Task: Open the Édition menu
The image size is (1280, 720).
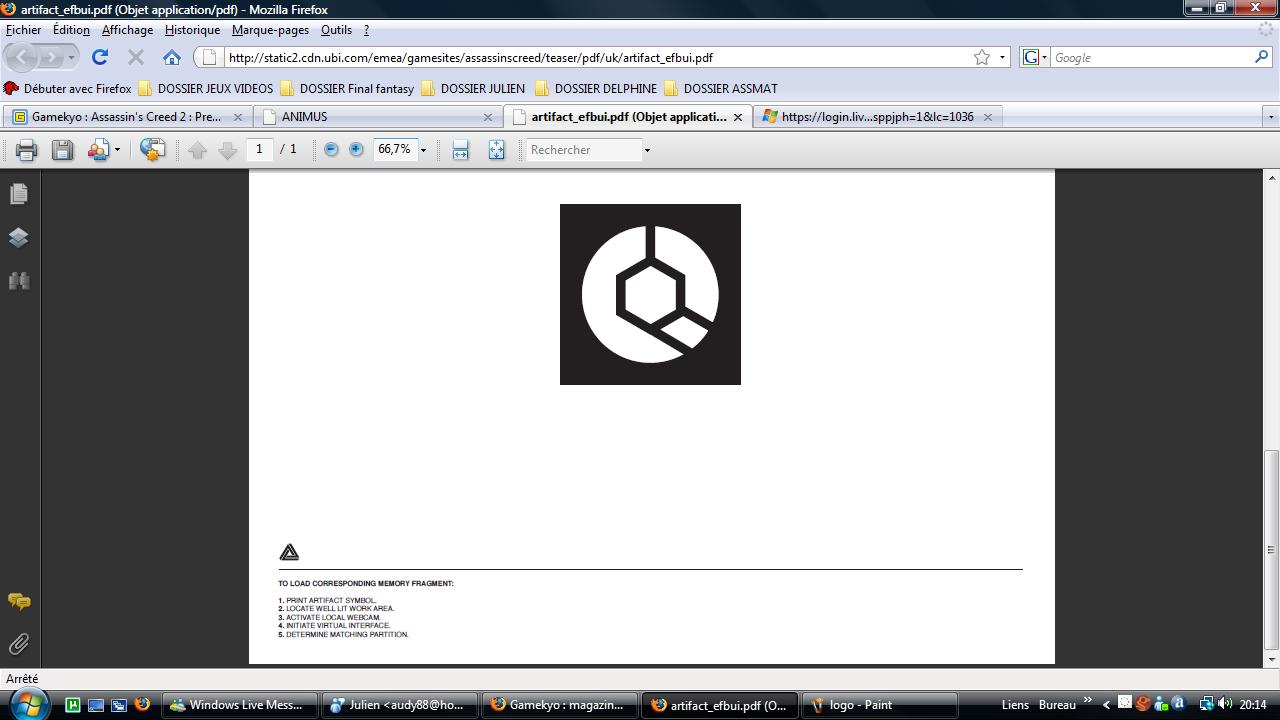Action: [71, 30]
